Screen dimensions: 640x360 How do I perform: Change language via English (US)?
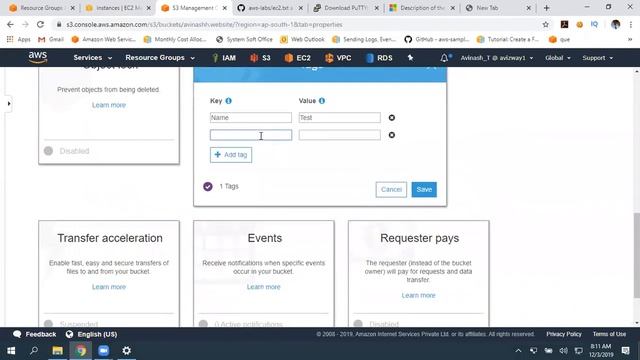pos(91,334)
